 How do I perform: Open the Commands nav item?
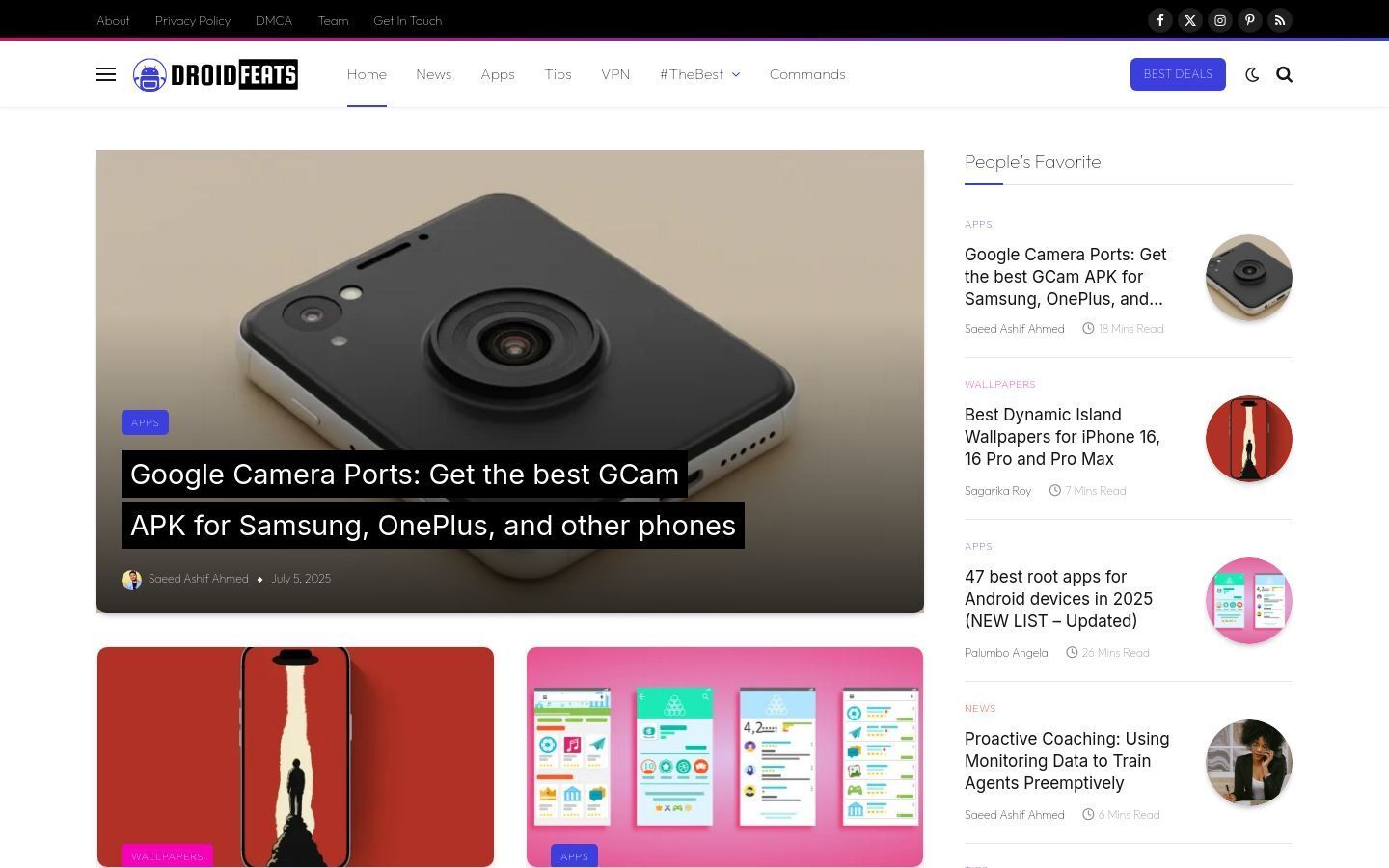pyautogui.click(x=807, y=74)
